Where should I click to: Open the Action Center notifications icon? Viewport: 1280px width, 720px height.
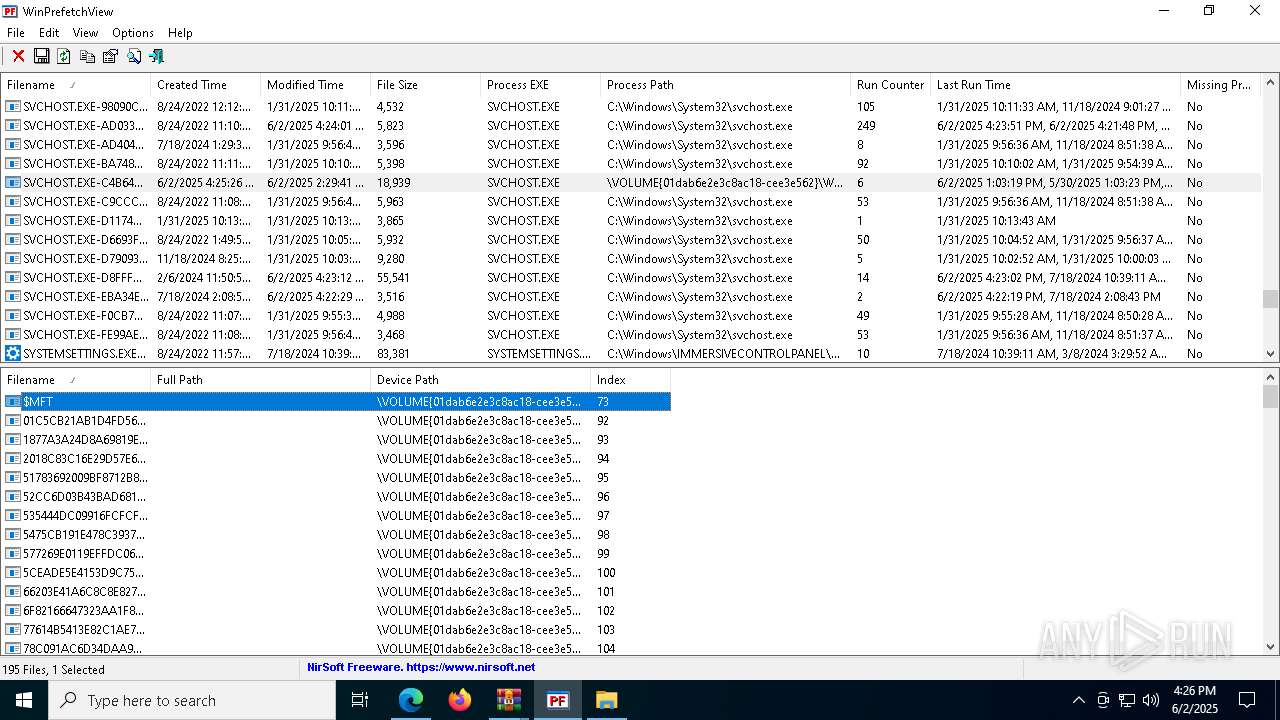1247,700
